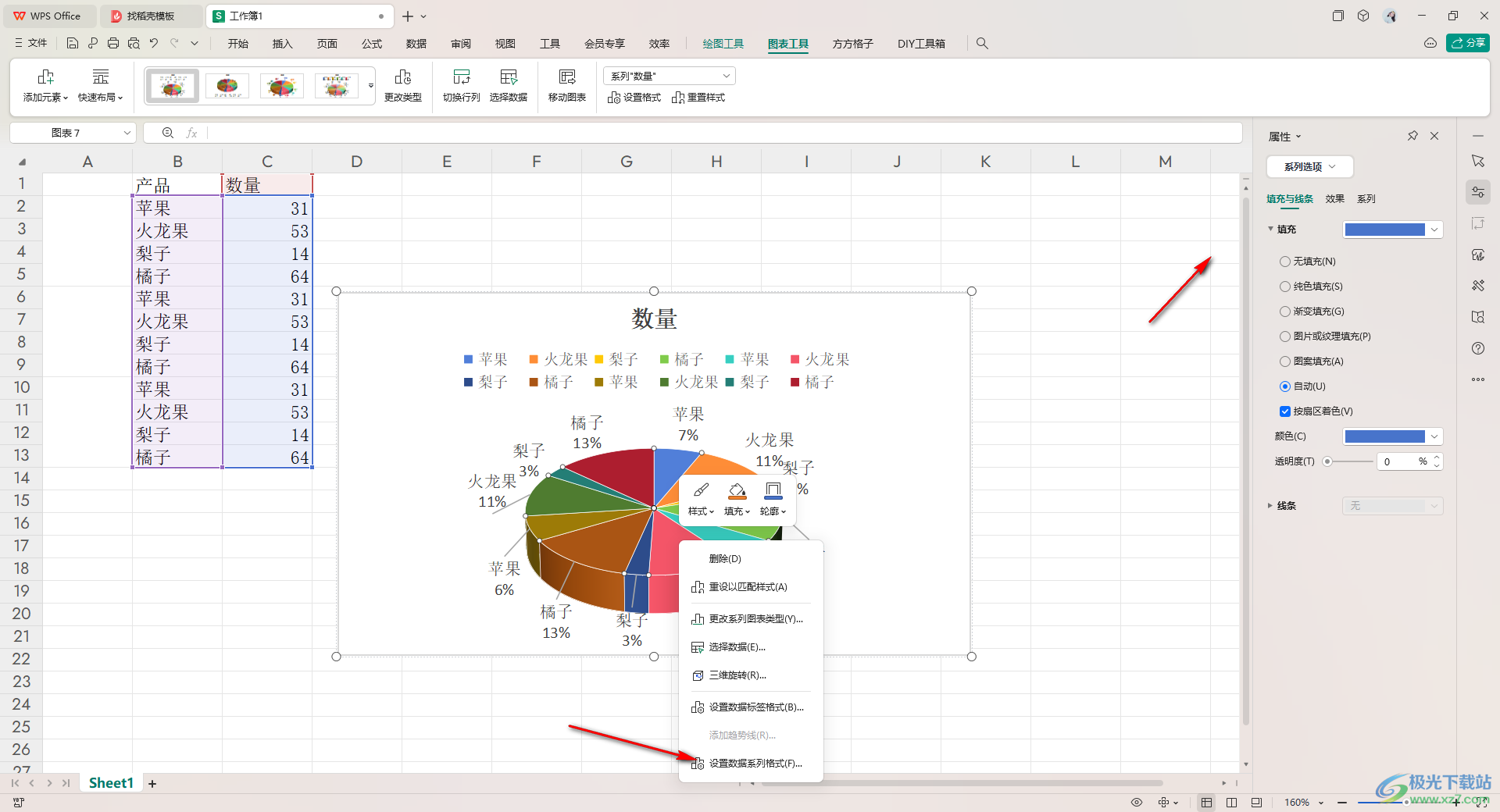This screenshot has height=812, width=1500.
Task: Open the Insert (插入) ribbon tab
Action: (x=282, y=44)
